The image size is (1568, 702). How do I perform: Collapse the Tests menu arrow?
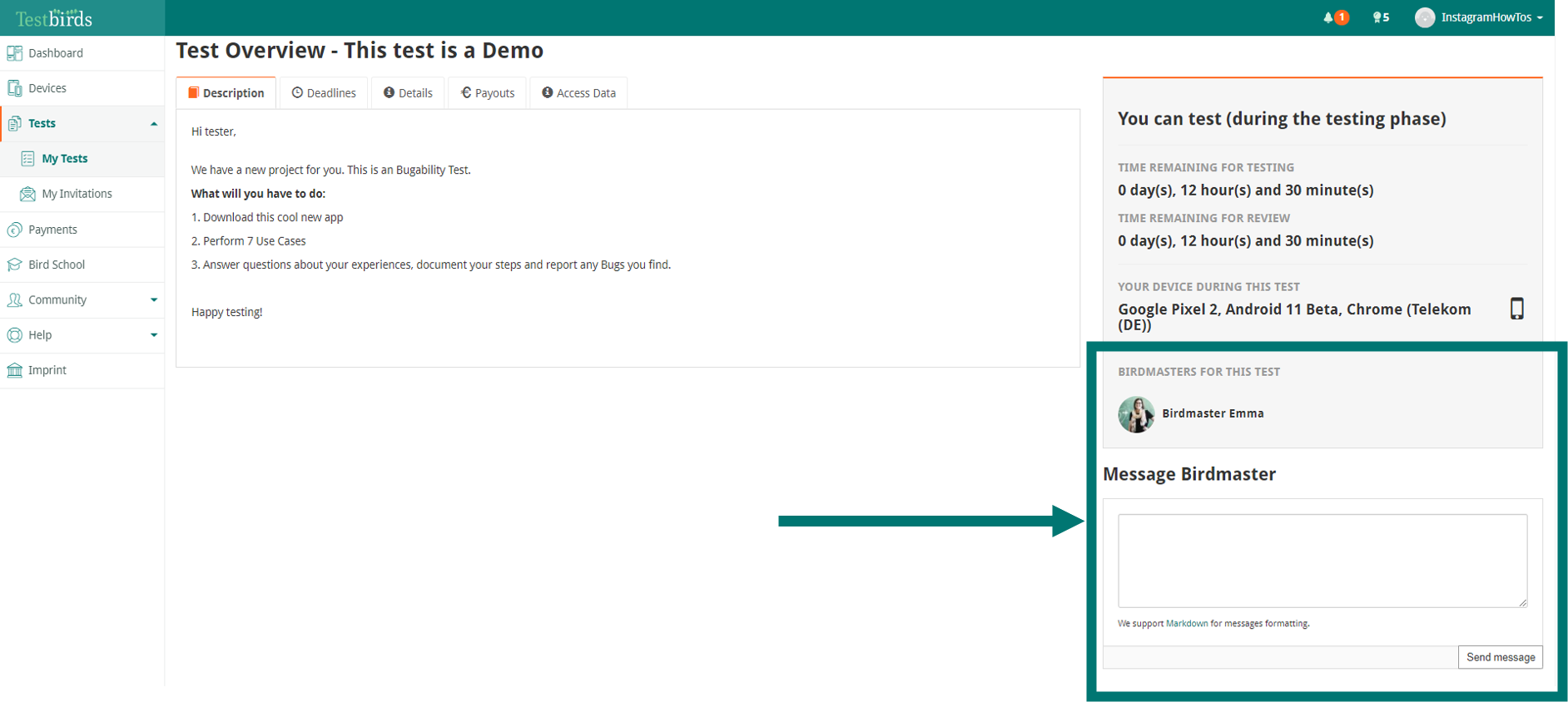tap(154, 124)
